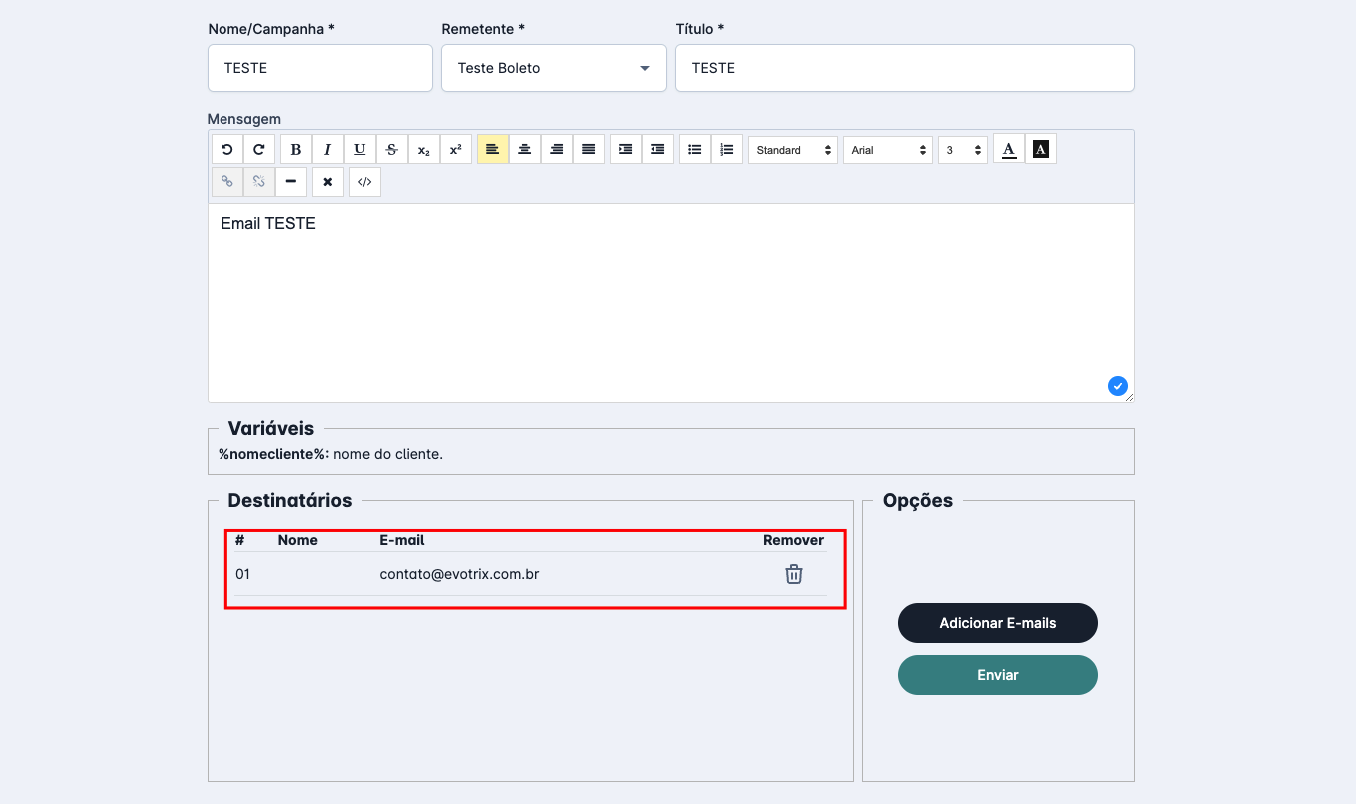Open the Standard paragraph format dropdown
The height and width of the screenshot is (804, 1356).
click(x=793, y=150)
